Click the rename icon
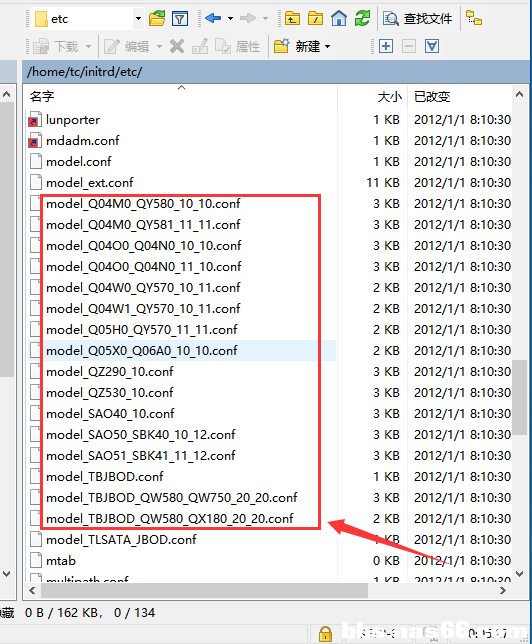Viewport: 532px width, 644px height. click(200, 46)
